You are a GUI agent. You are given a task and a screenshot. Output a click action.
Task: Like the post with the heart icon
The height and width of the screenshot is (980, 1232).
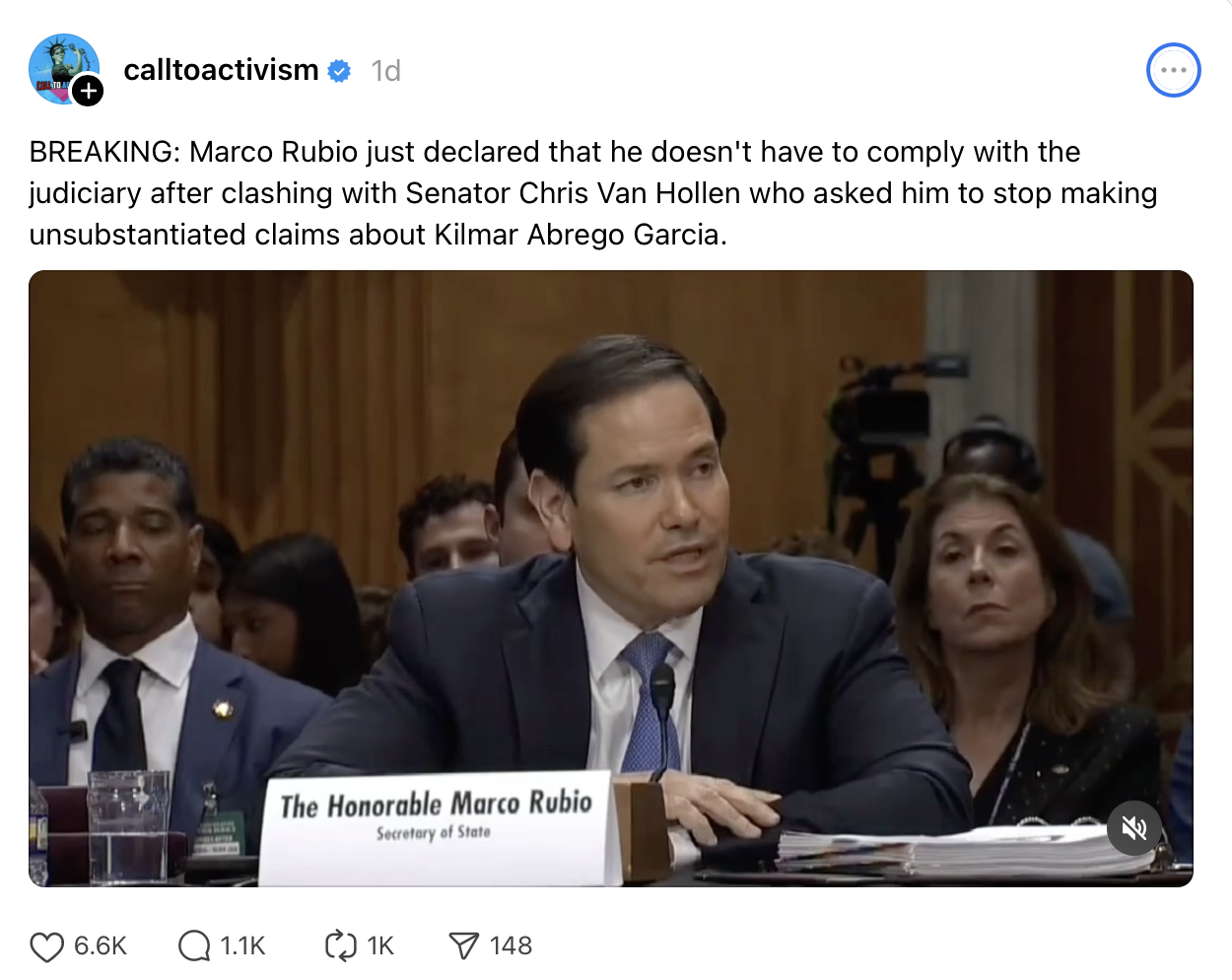[x=46, y=946]
